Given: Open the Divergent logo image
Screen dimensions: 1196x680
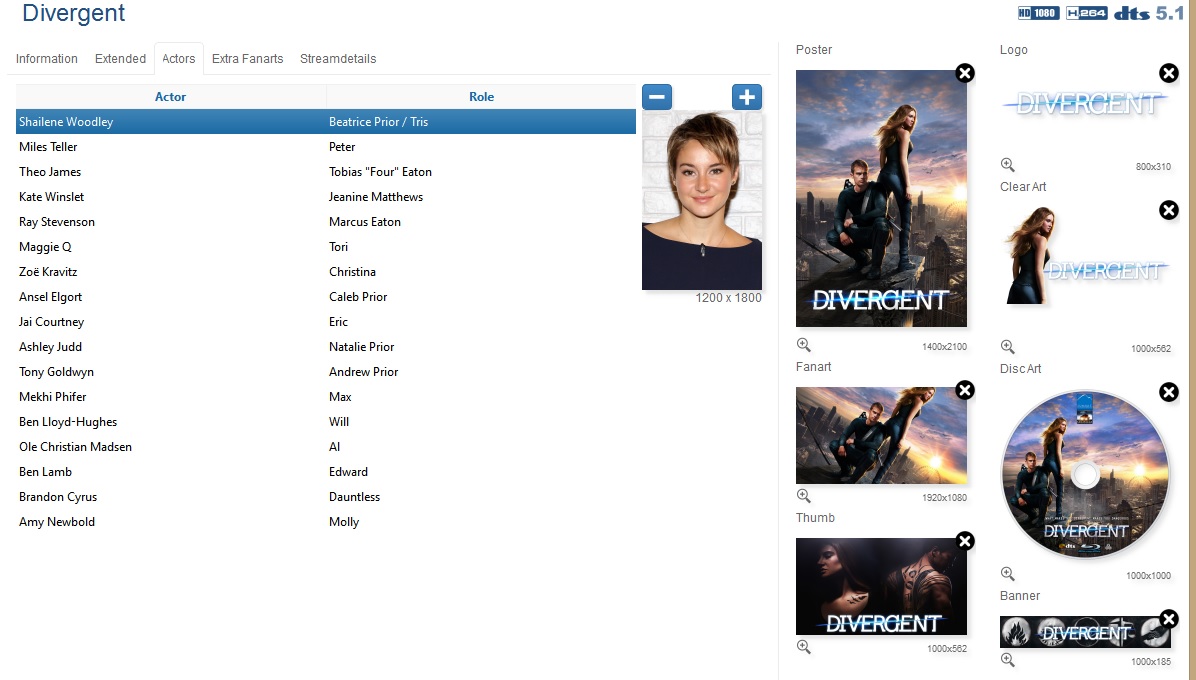Looking at the screenshot, I should (x=1085, y=103).
